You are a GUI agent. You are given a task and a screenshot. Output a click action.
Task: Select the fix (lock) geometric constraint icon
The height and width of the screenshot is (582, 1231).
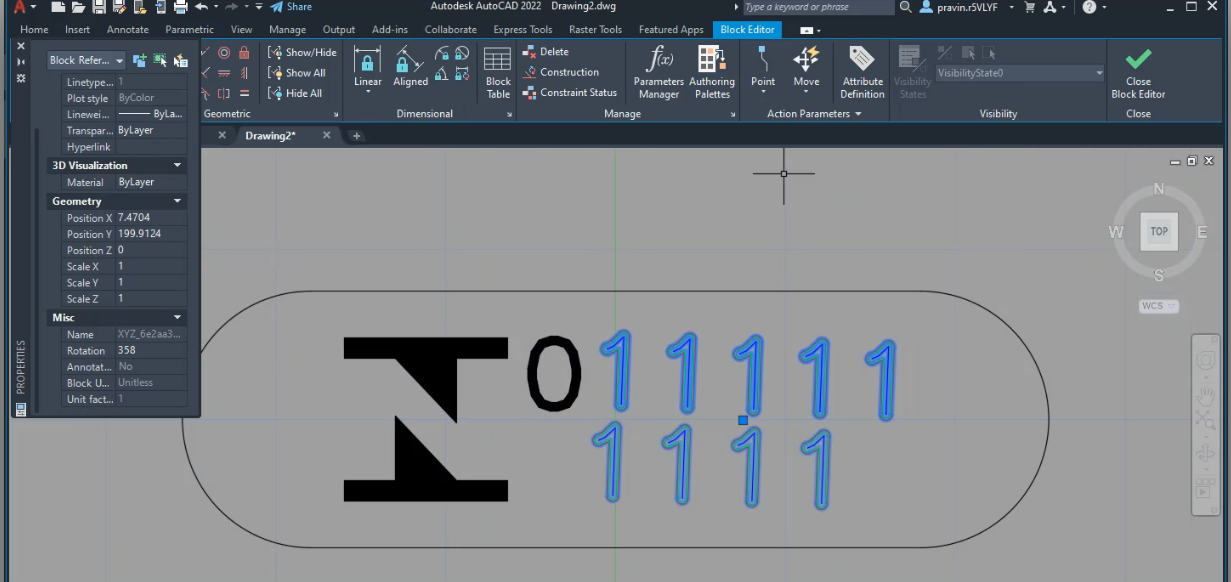[x=244, y=52]
